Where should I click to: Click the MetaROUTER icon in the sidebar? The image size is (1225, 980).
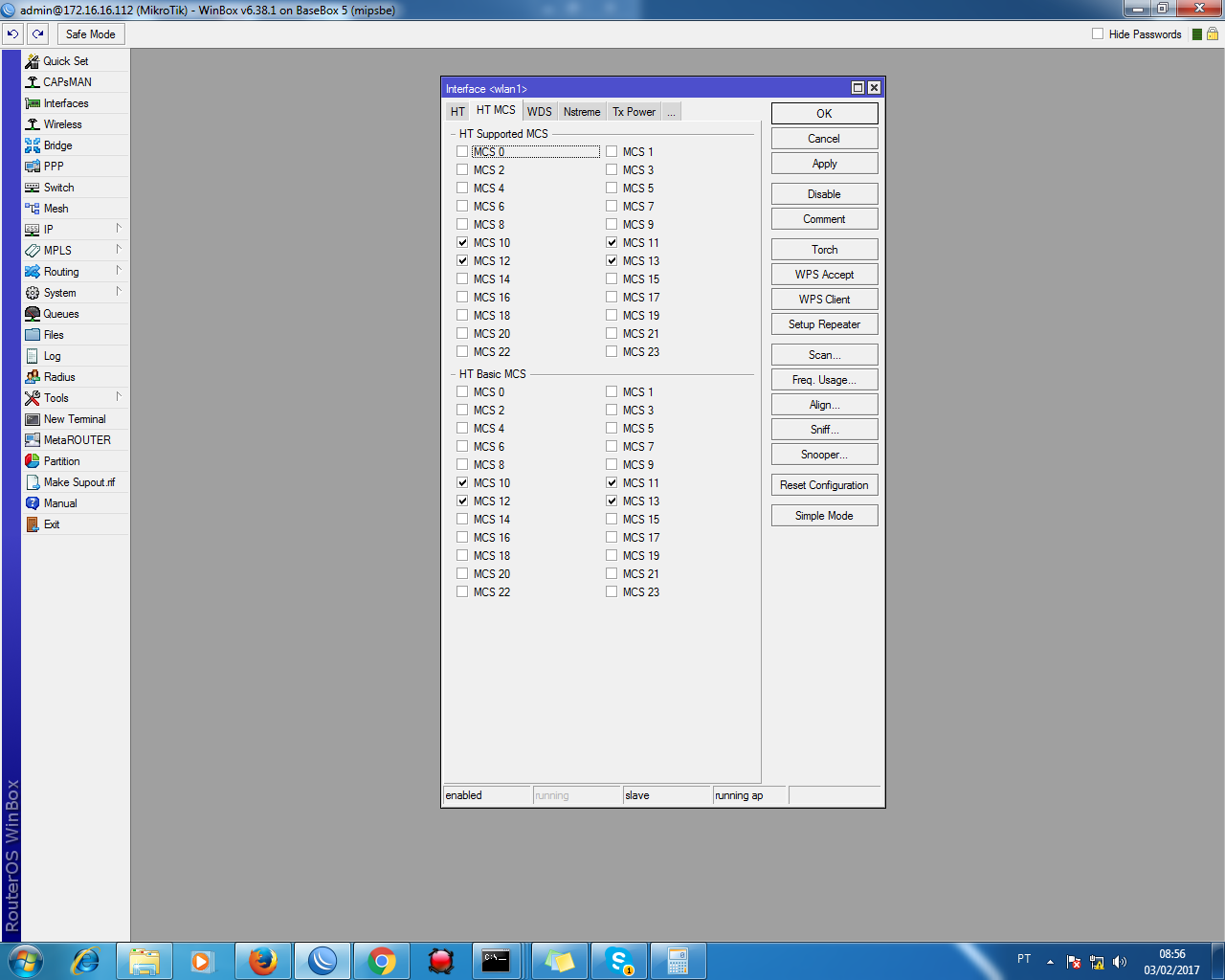point(33,440)
